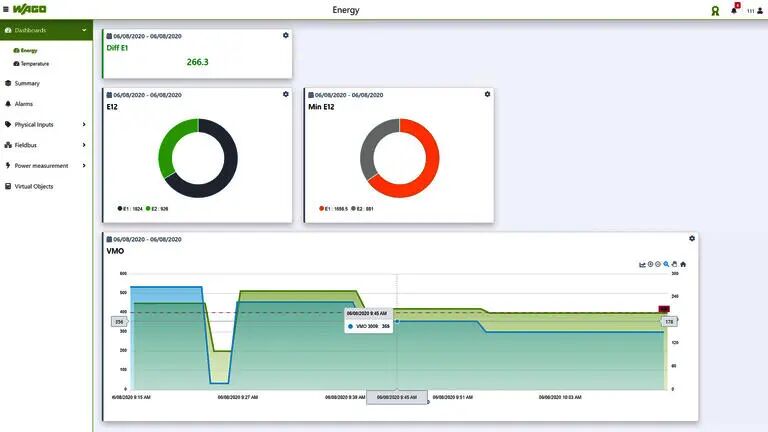Click date range of VMO widget
The height and width of the screenshot is (432, 768).
147,240
